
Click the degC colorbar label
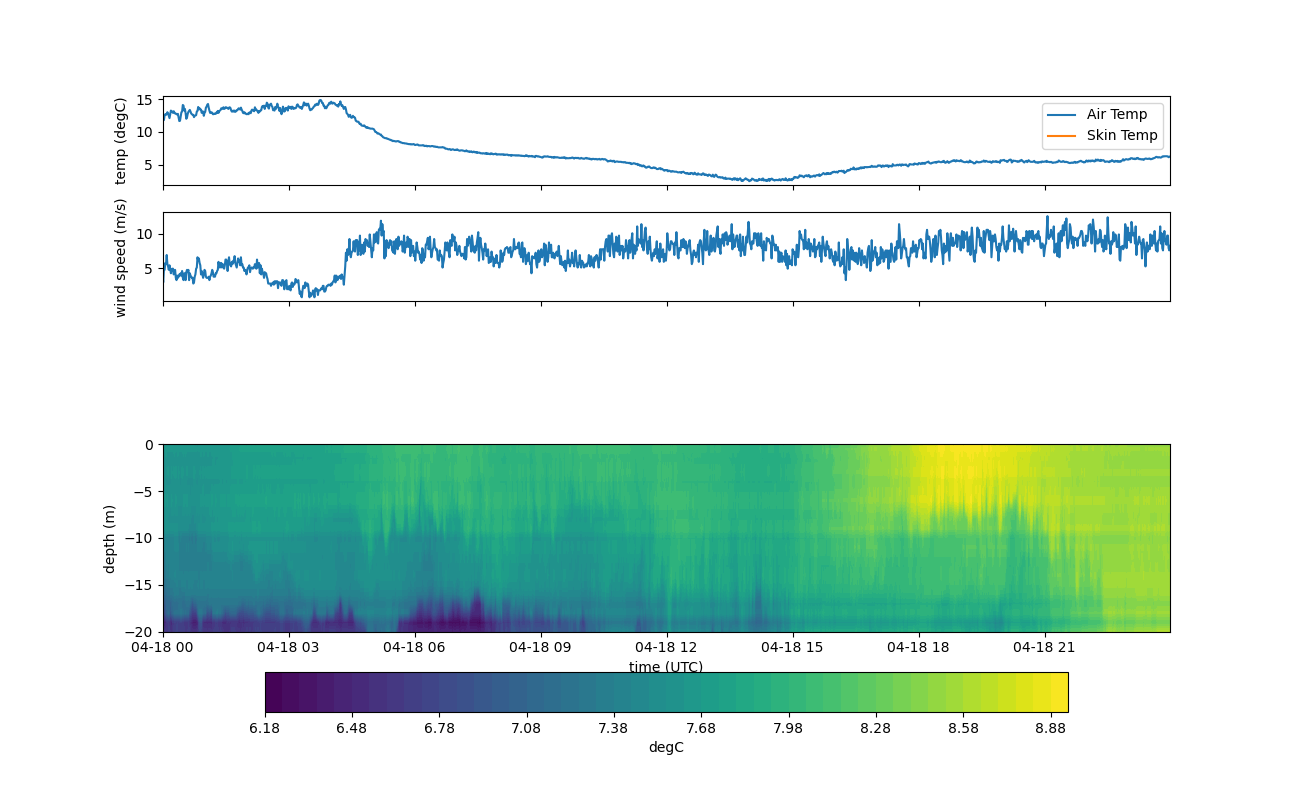pyautogui.click(x=666, y=747)
